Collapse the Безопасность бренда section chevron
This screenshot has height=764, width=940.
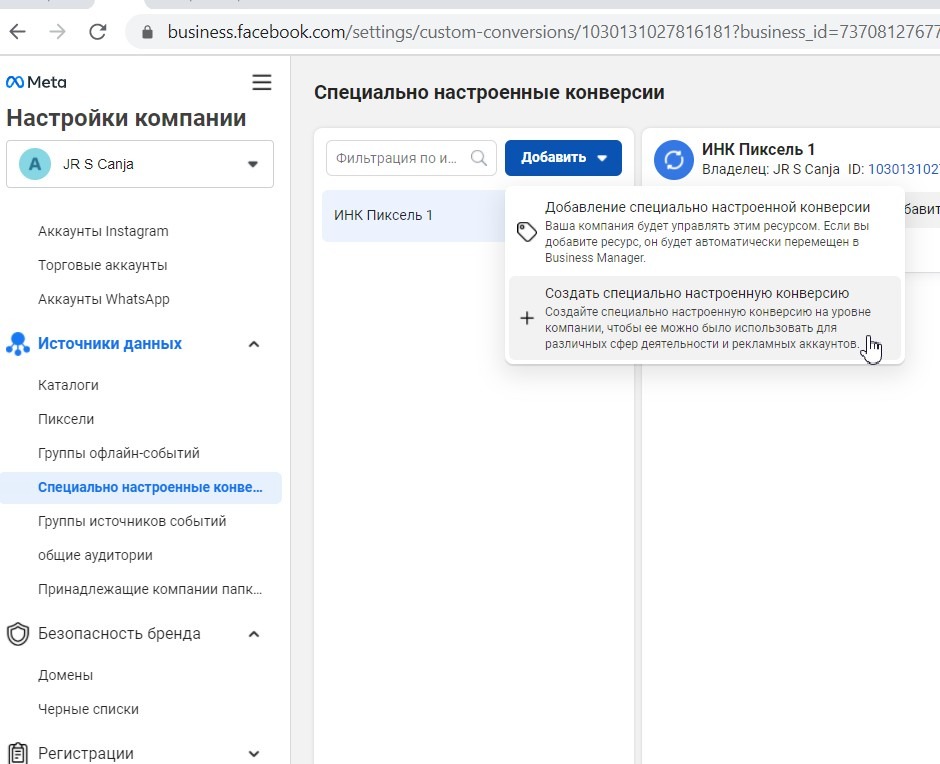[254, 634]
